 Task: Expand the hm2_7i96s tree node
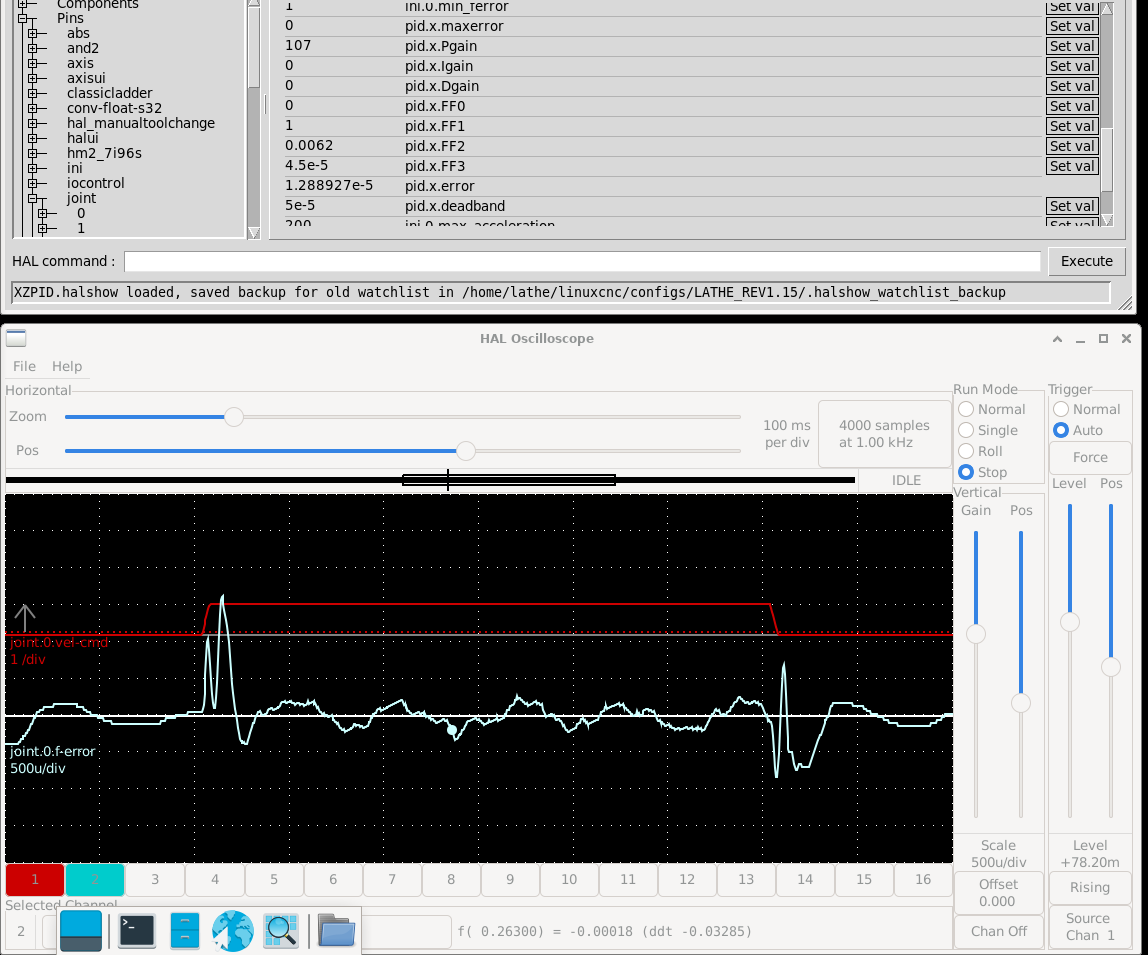[x=32, y=154]
